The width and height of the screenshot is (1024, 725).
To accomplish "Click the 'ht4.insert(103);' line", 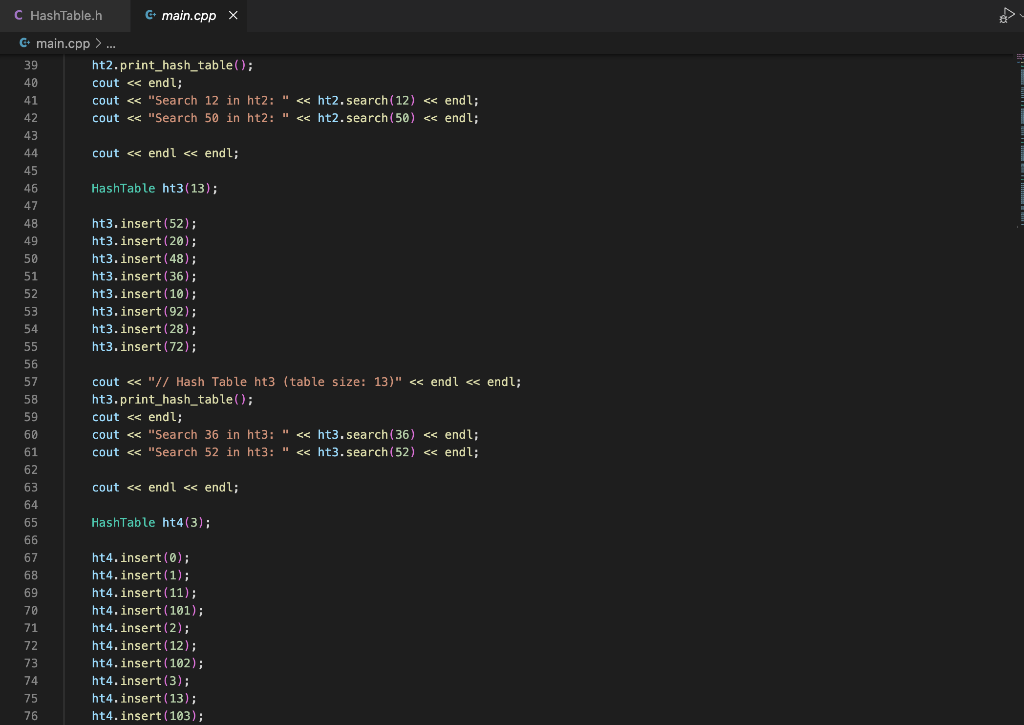I will click(148, 717).
